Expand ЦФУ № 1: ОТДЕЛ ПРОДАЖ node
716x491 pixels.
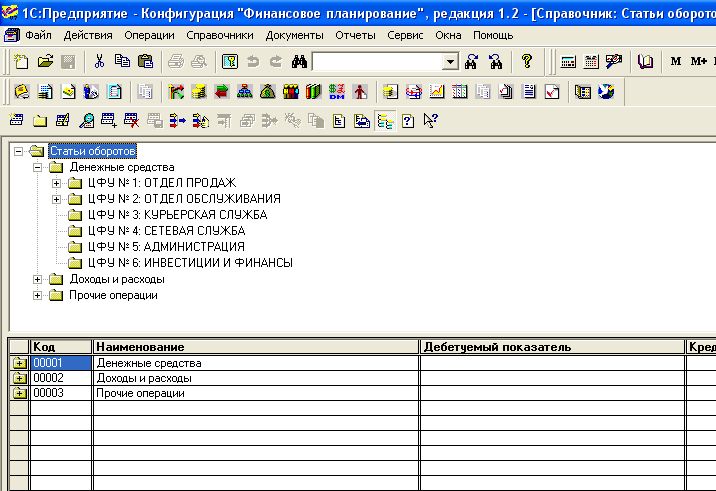pyautogui.click(x=56, y=183)
